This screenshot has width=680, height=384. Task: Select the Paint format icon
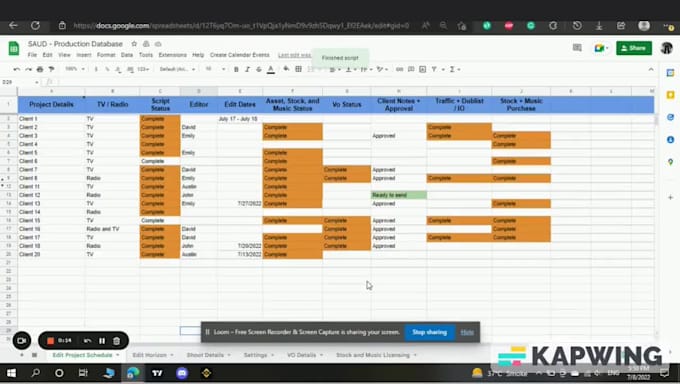click(51, 69)
